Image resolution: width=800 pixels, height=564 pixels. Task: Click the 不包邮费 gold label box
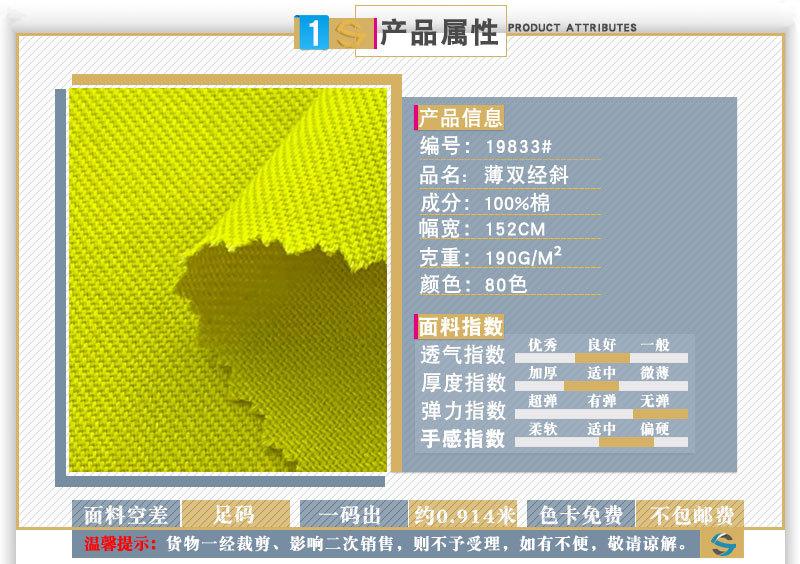coord(692,515)
